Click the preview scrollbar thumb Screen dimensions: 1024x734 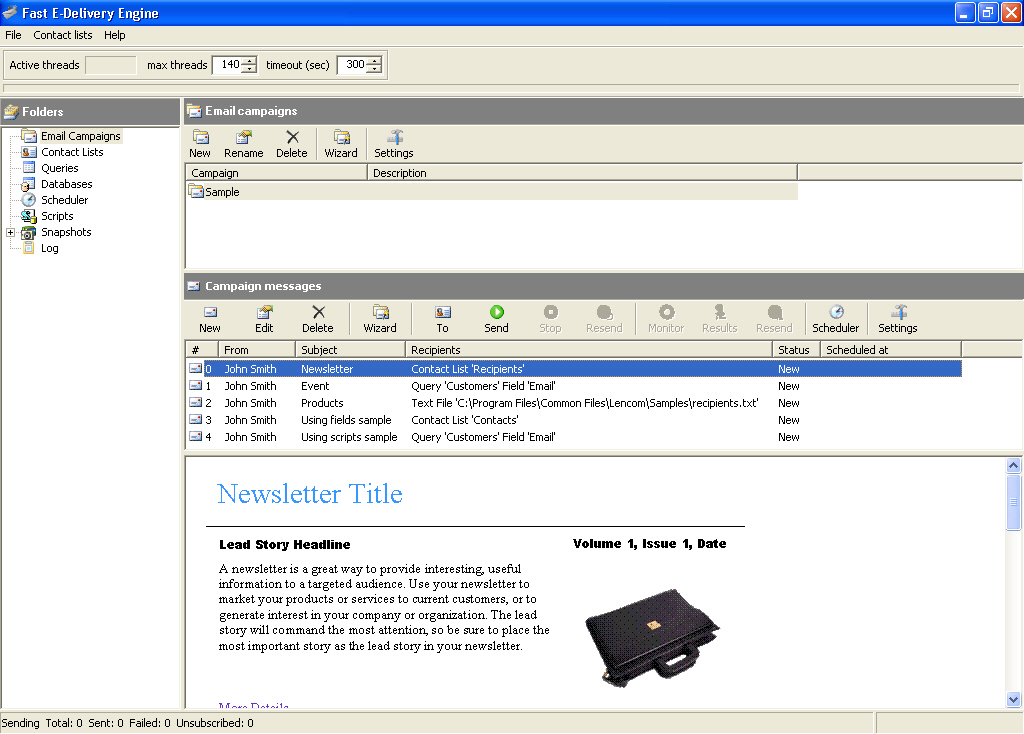(1014, 502)
